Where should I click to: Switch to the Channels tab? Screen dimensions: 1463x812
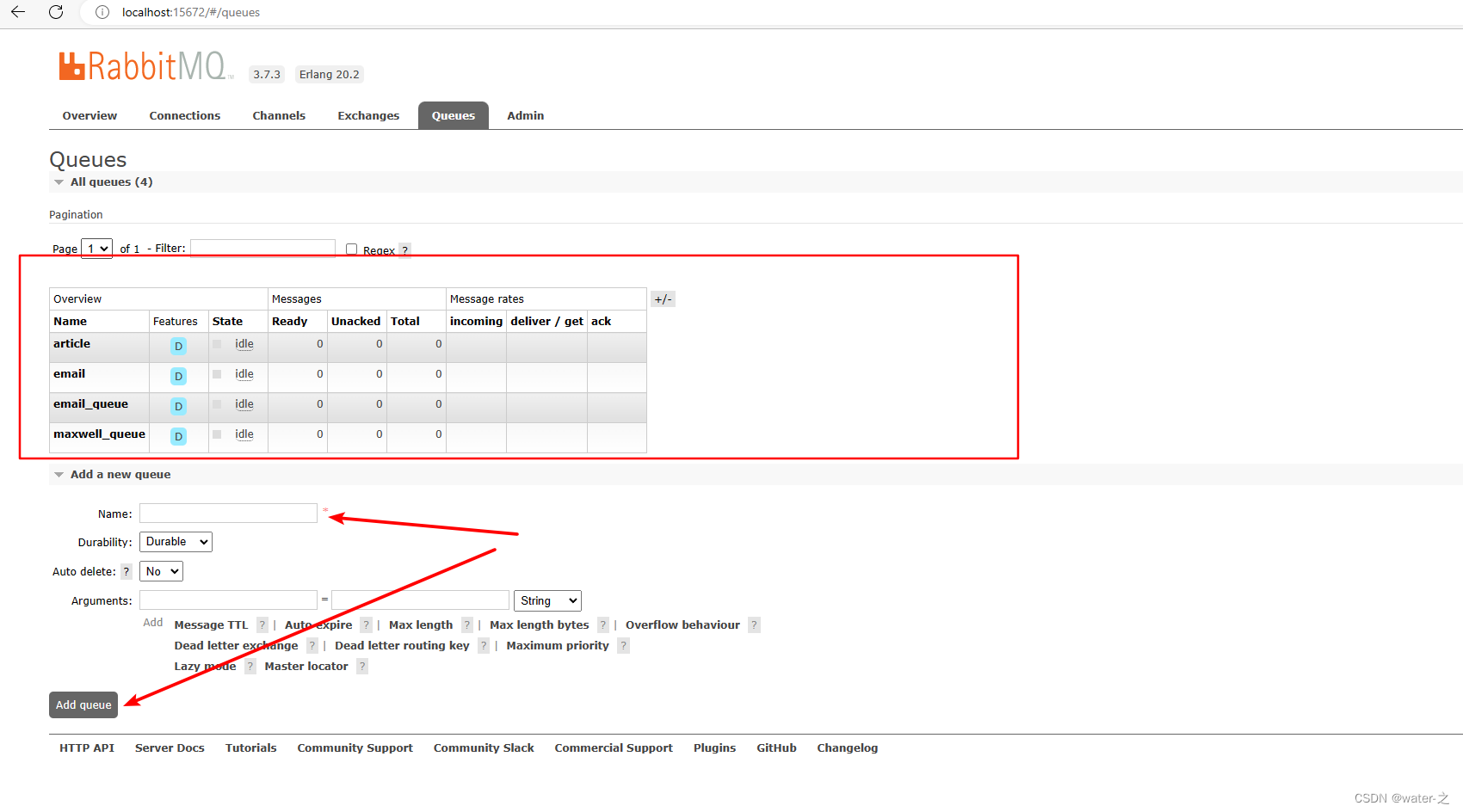coord(279,116)
